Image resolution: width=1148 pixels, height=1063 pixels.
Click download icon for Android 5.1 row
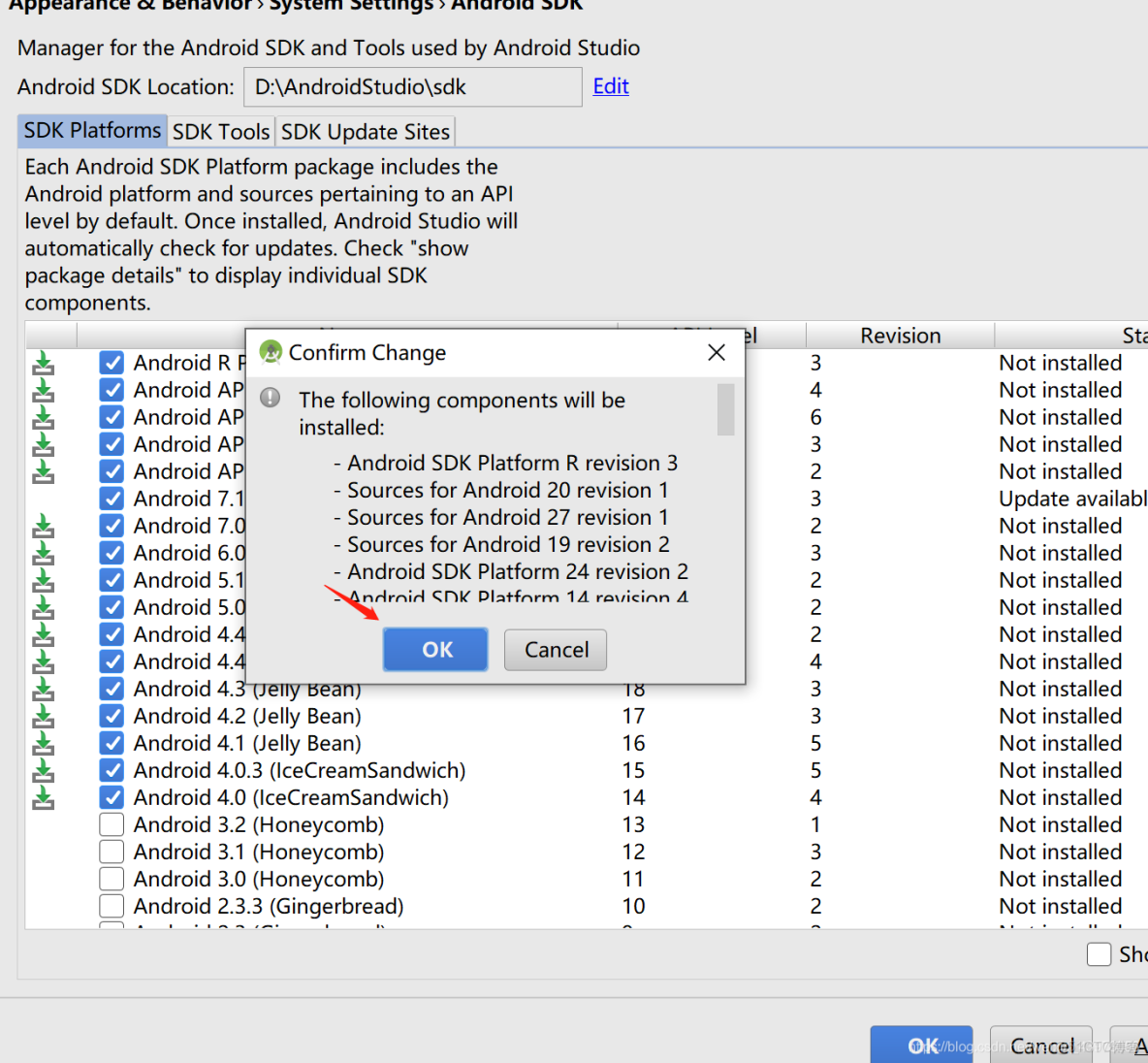click(44, 579)
